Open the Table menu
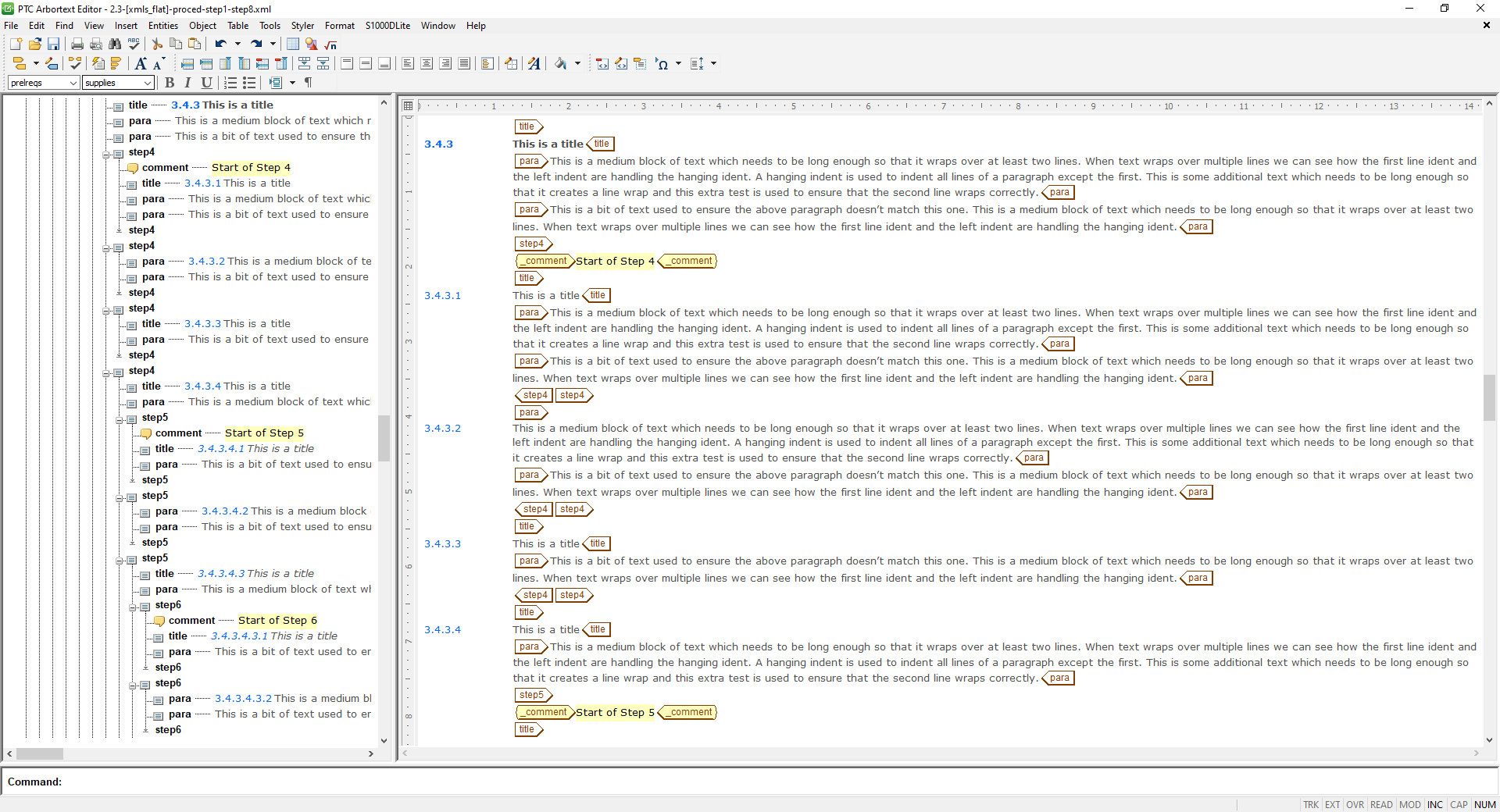1500x812 pixels. pos(237,26)
